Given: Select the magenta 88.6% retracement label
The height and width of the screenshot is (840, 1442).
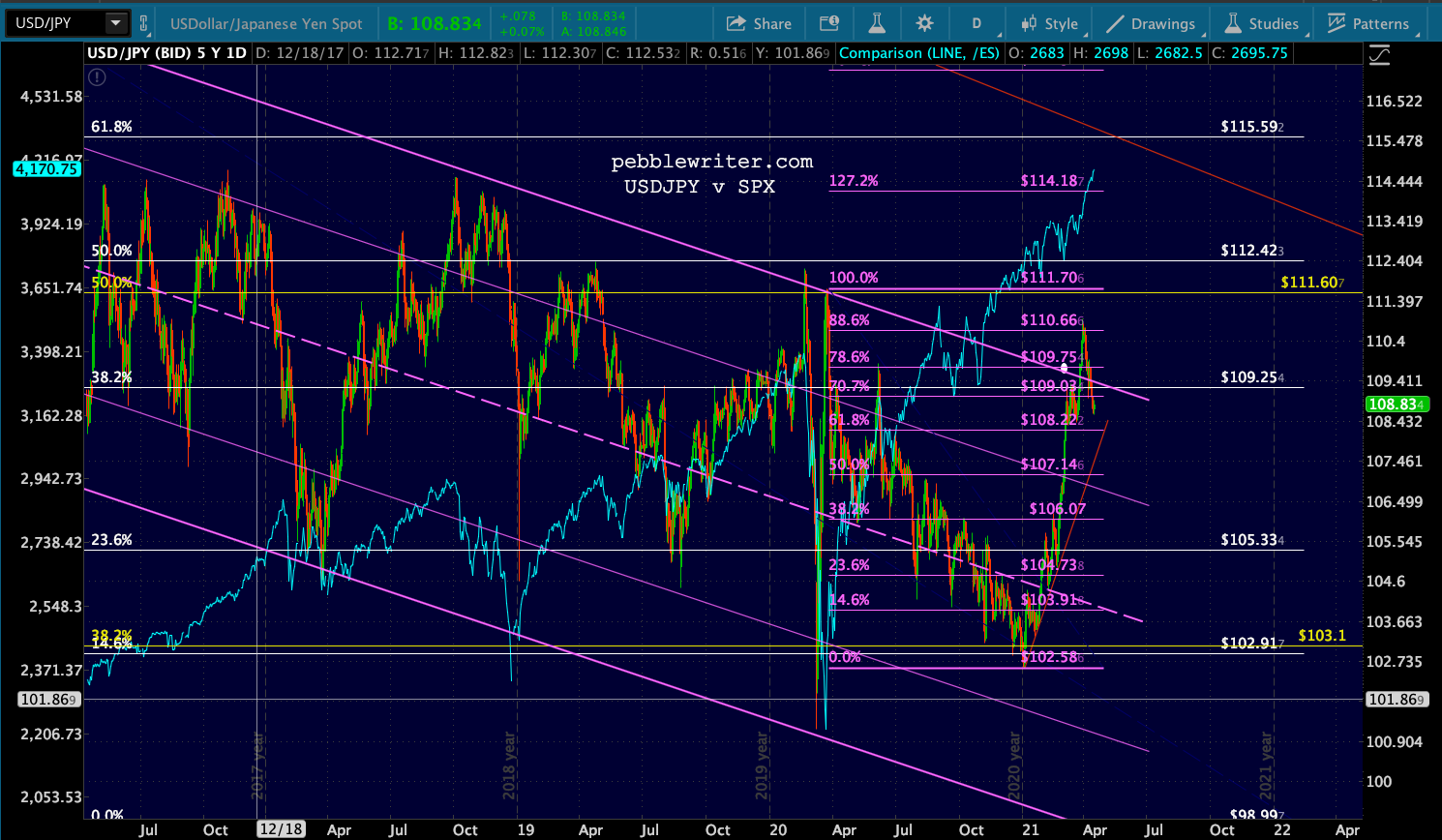Looking at the screenshot, I should [x=850, y=320].
